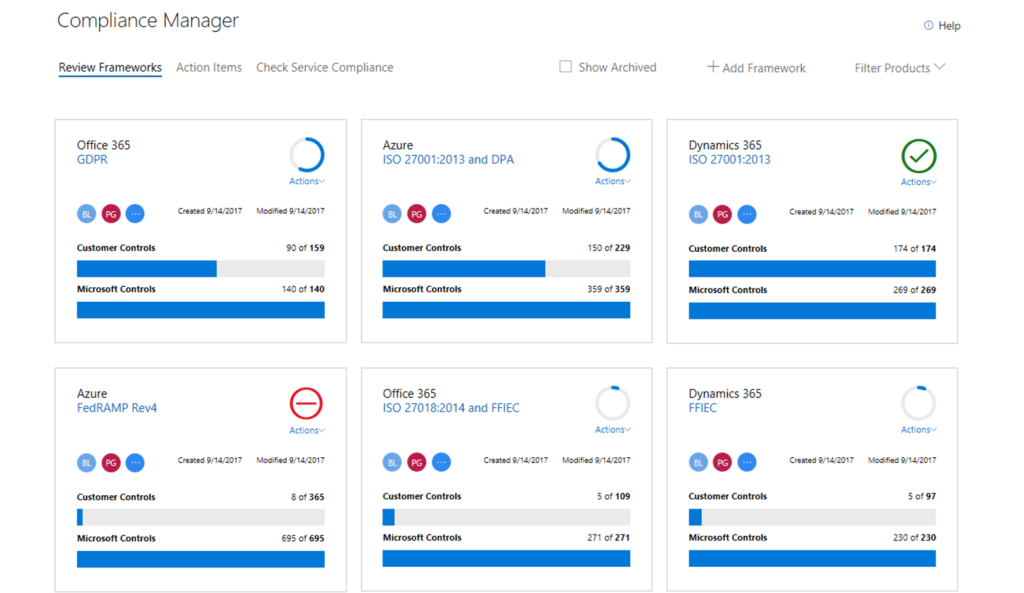Click PG avatar on Office 365 ISO 27018:2014 card
Image resolution: width=1024 pixels, height=593 pixels.
coord(417,462)
